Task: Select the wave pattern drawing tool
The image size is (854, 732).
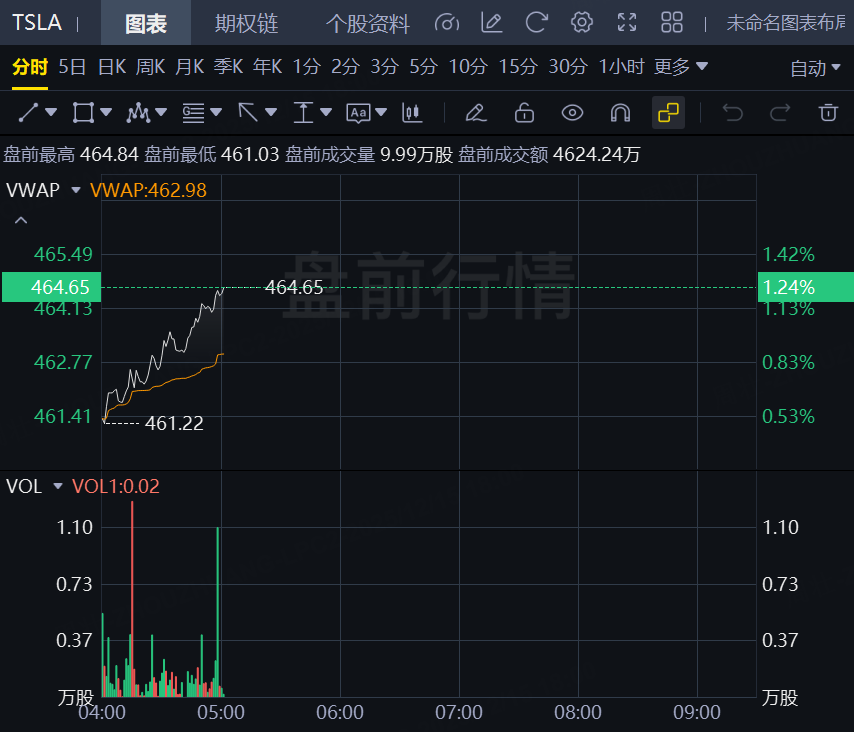Action: [138, 113]
